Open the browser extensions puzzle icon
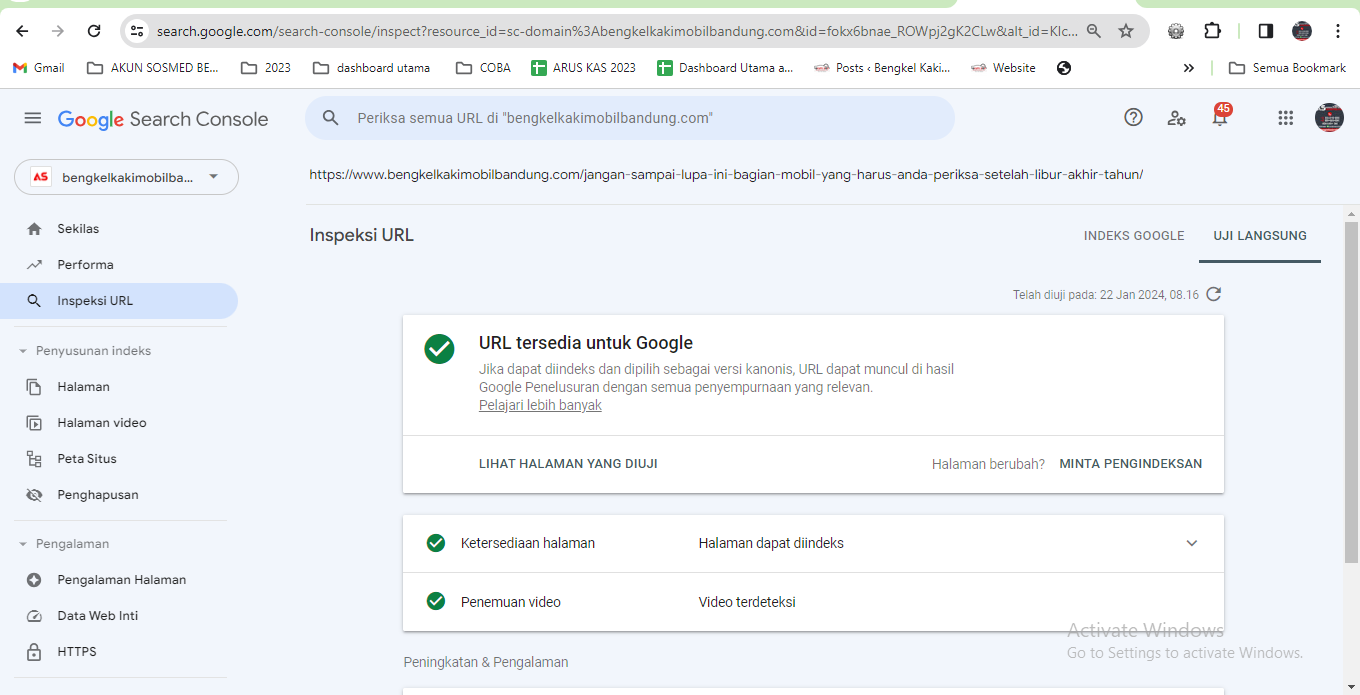The image size is (1360, 695). click(x=1212, y=31)
